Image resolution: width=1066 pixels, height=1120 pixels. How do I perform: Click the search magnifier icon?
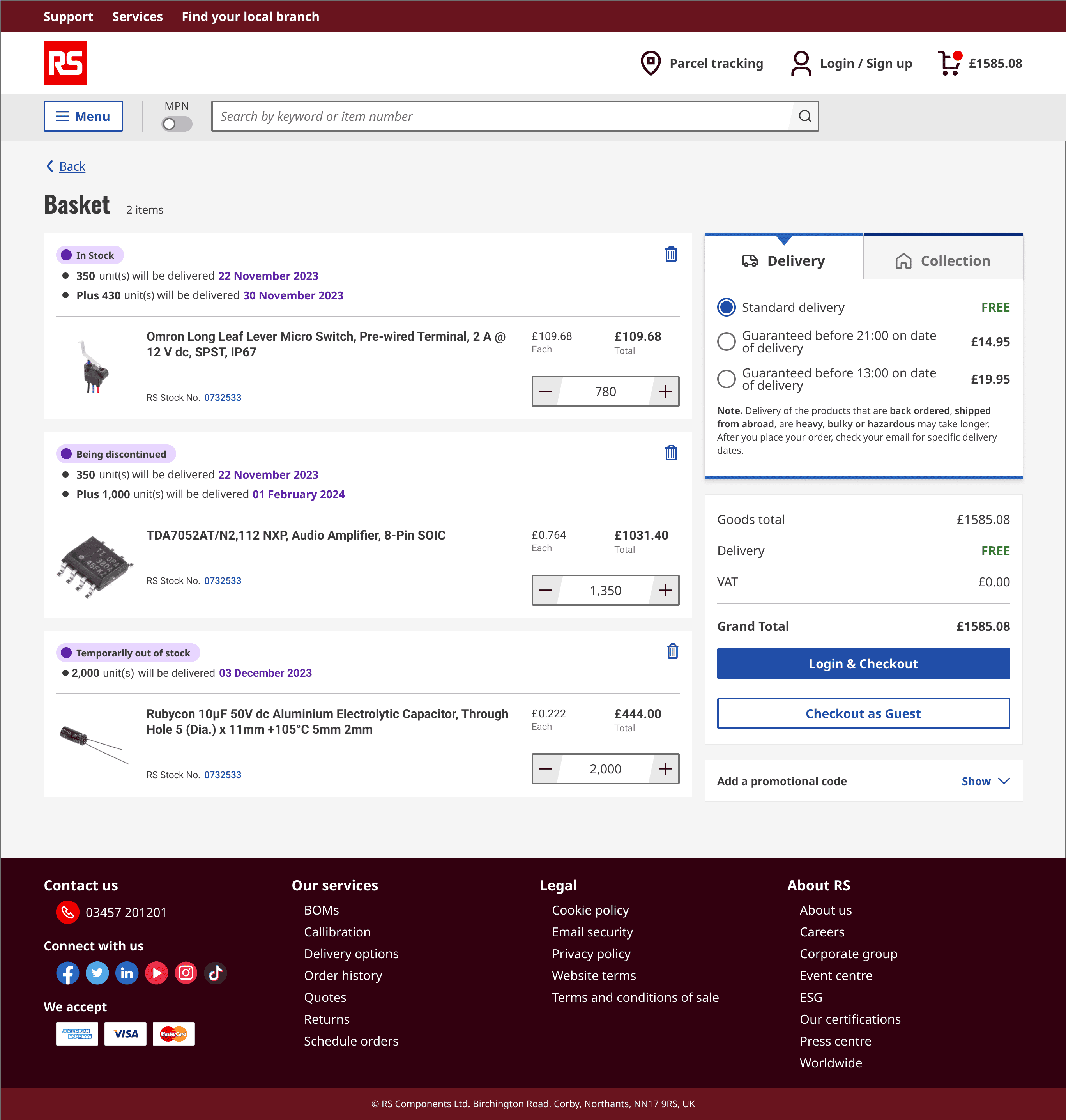tap(804, 117)
